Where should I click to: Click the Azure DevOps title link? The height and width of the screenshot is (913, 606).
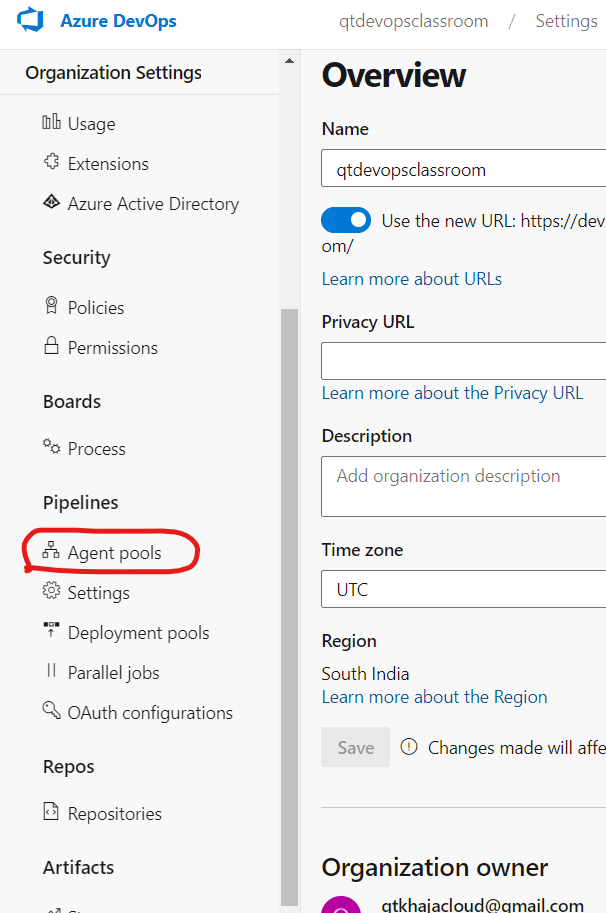(119, 21)
